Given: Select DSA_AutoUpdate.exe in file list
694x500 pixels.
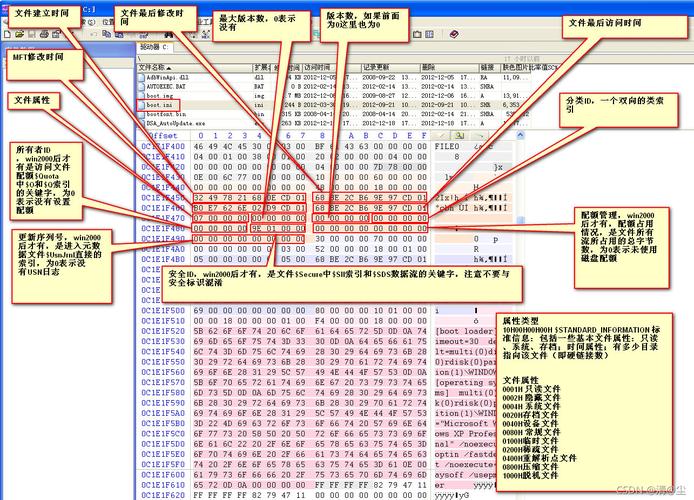Looking at the screenshot, I should click(176, 123).
